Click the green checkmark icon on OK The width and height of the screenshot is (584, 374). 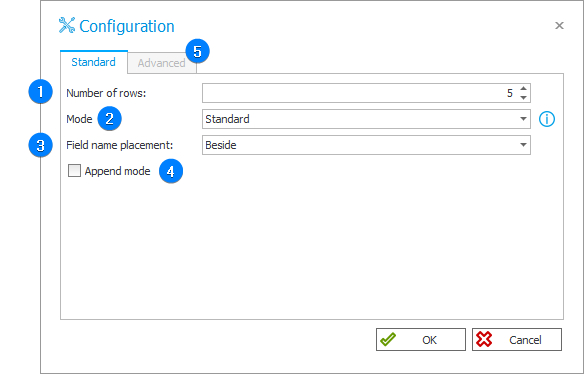(388, 339)
